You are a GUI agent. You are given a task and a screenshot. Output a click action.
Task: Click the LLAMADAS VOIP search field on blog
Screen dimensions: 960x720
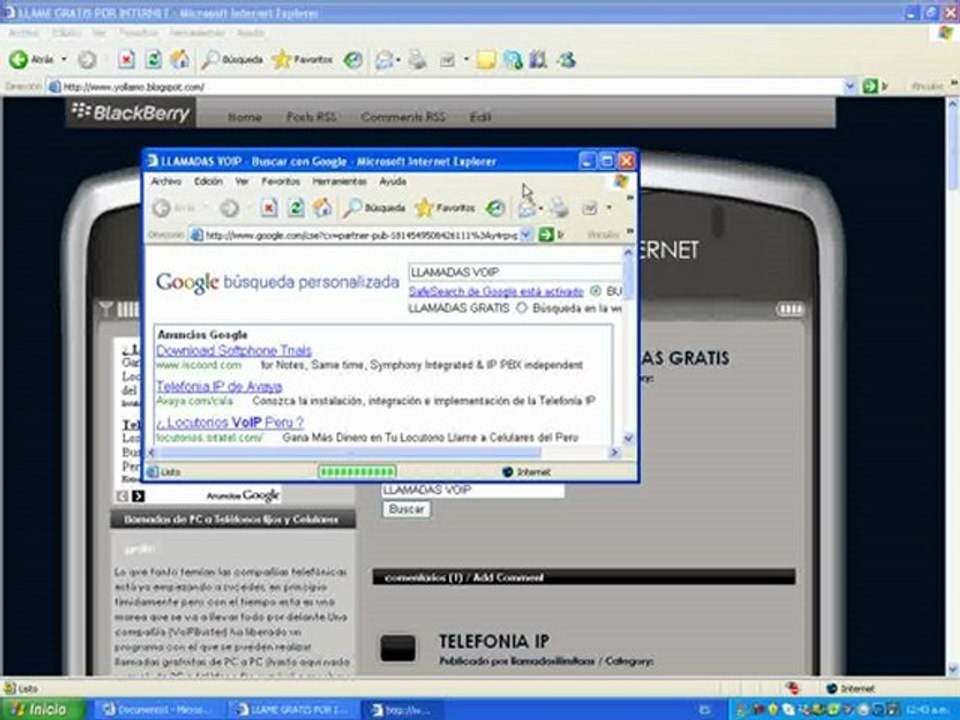click(x=472, y=490)
